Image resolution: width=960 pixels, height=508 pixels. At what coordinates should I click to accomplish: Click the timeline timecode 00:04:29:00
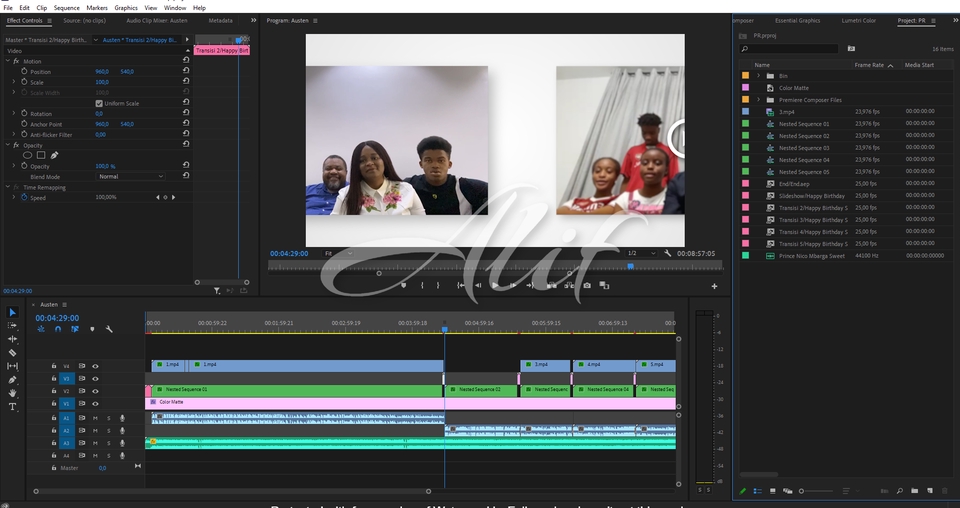[57, 318]
